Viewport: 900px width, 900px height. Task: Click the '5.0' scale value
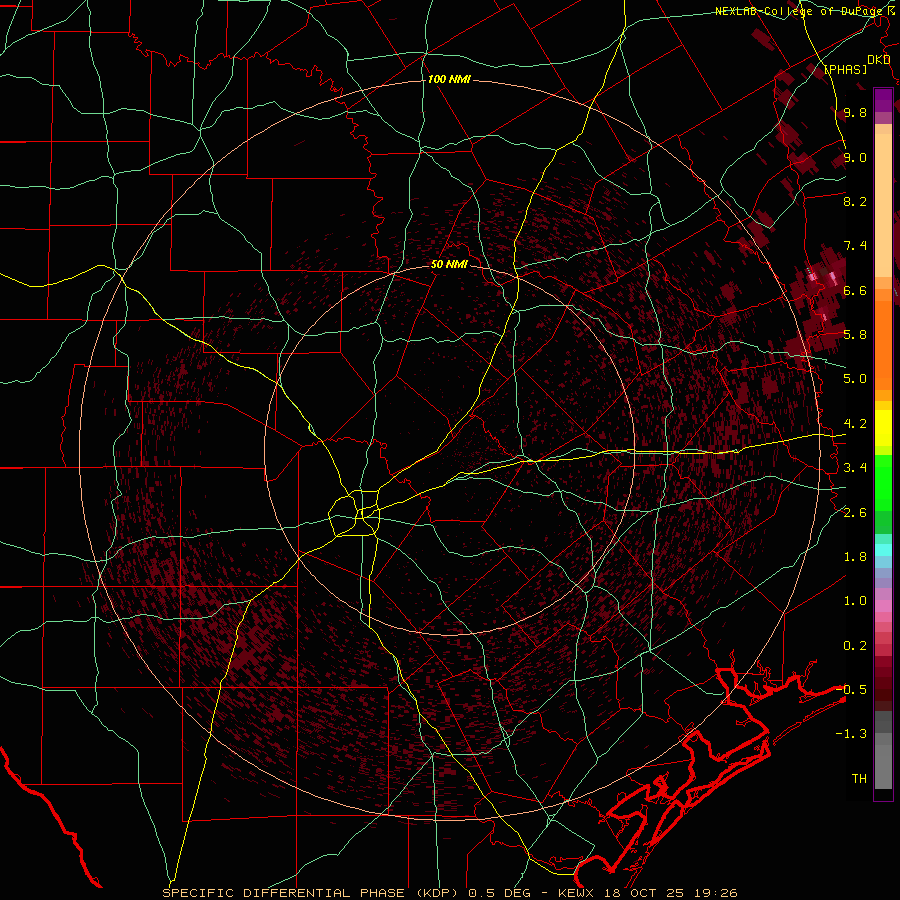pos(855,379)
